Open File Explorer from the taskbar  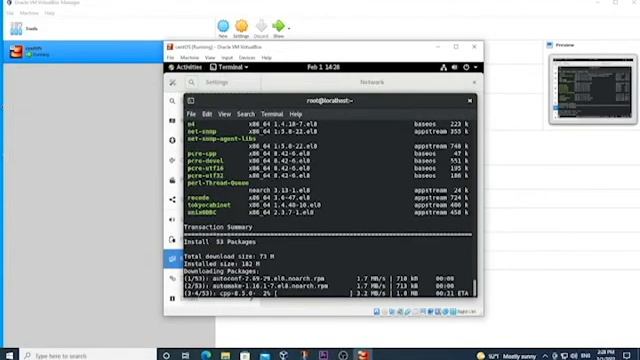pos(225,356)
